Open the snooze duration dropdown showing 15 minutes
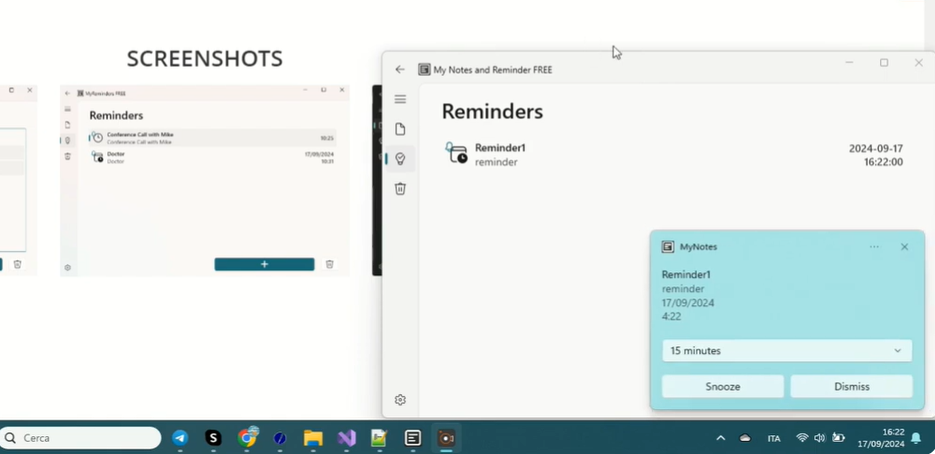The height and width of the screenshot is (454, 935). 787,351
